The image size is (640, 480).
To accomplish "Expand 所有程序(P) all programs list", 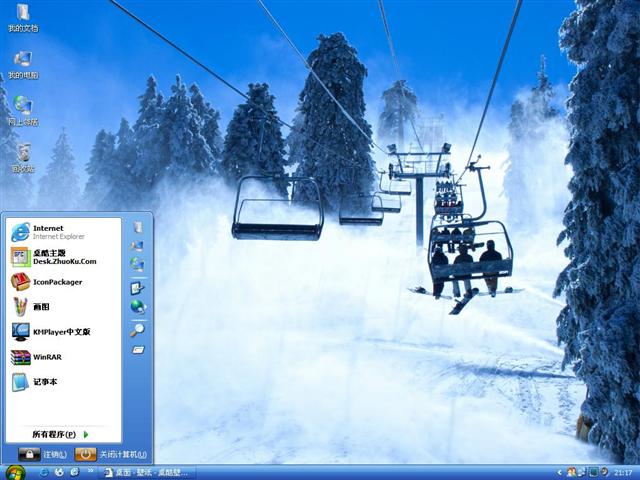I will (61, 434).
